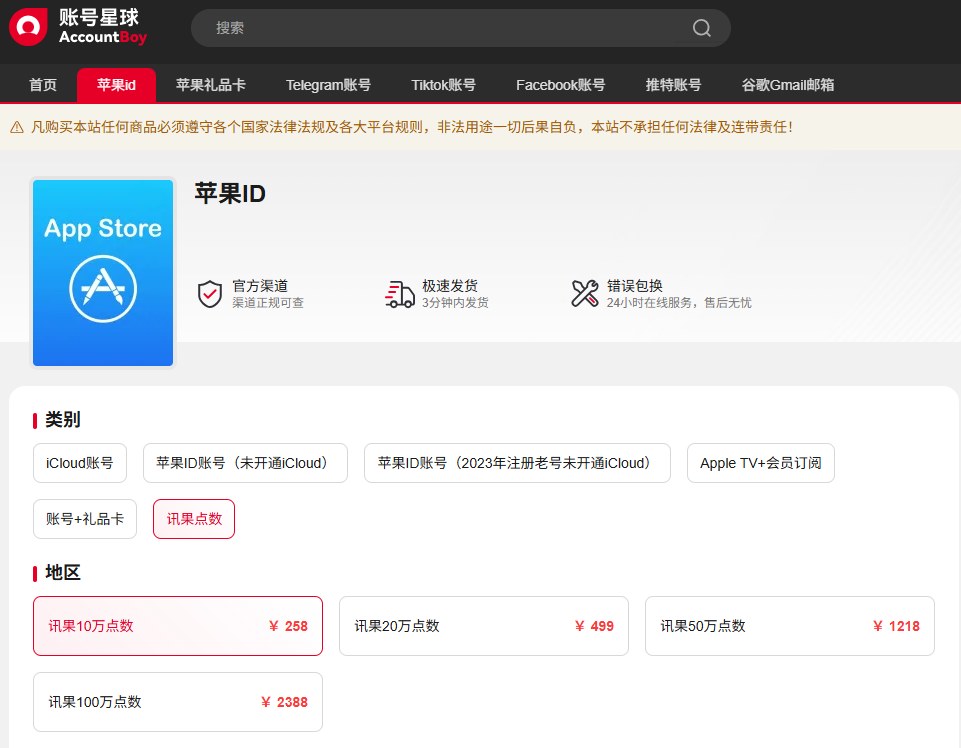Image resolution: width=961 pixels, height=748 pixels.
Task: Click the delivery truck icon beside 极速发货
Action: tap(400, 294)
